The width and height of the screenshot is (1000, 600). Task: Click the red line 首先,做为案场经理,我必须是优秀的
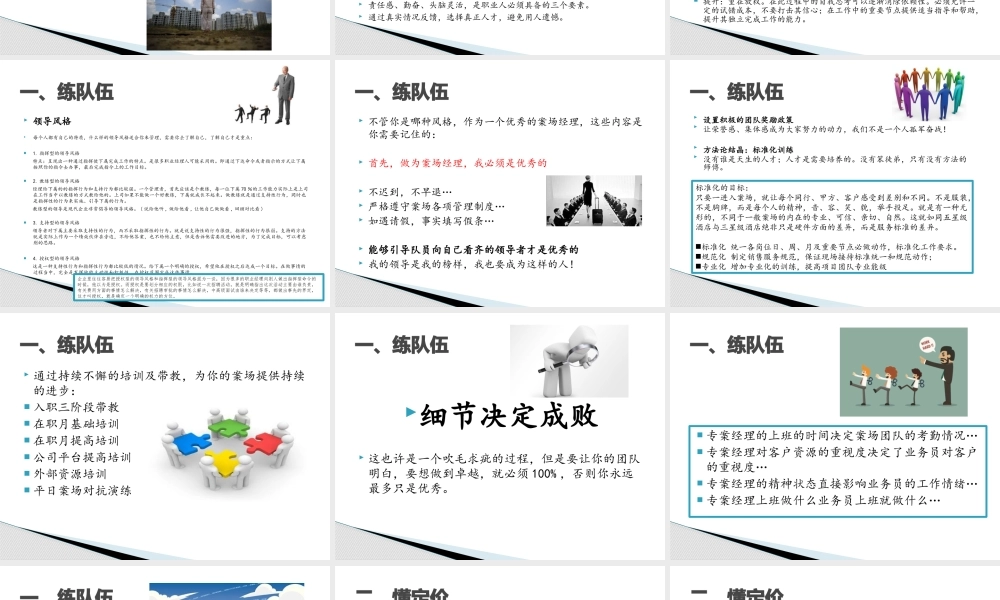[457, 163]
